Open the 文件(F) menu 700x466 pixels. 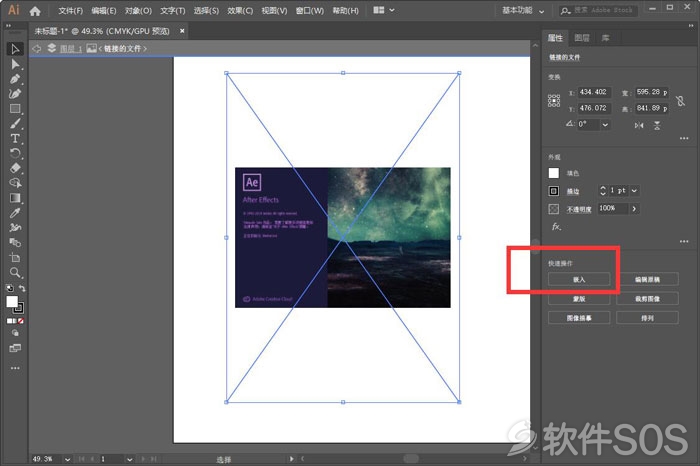[x=71, y=11]
